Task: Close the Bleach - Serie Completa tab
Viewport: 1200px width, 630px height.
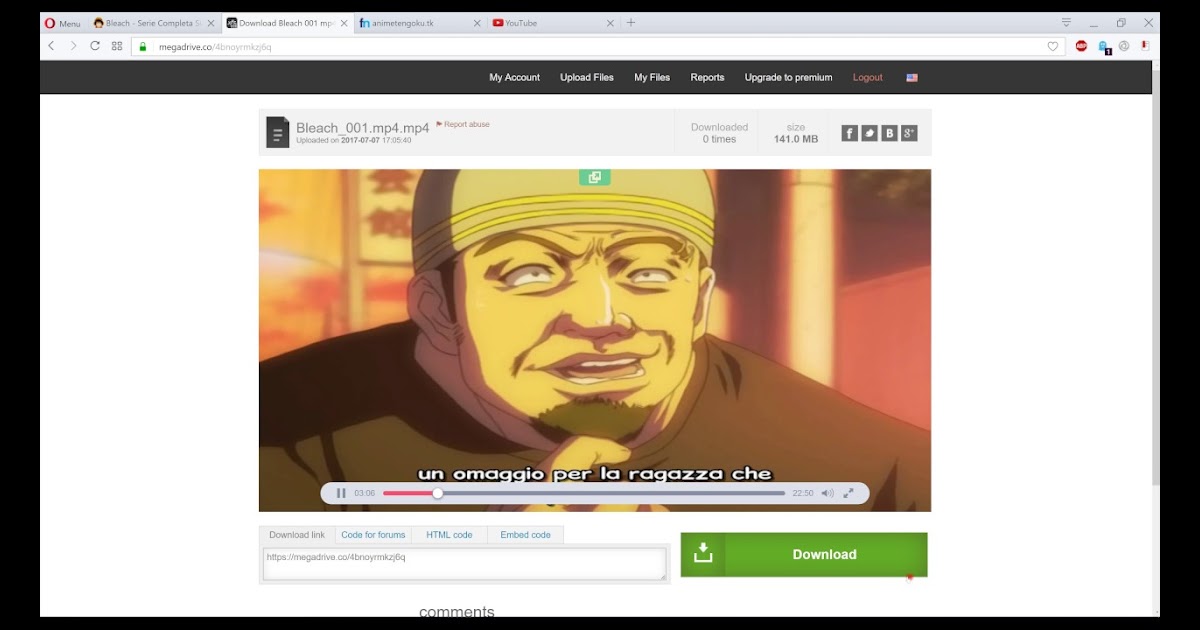Action: (x=210, y=23)
